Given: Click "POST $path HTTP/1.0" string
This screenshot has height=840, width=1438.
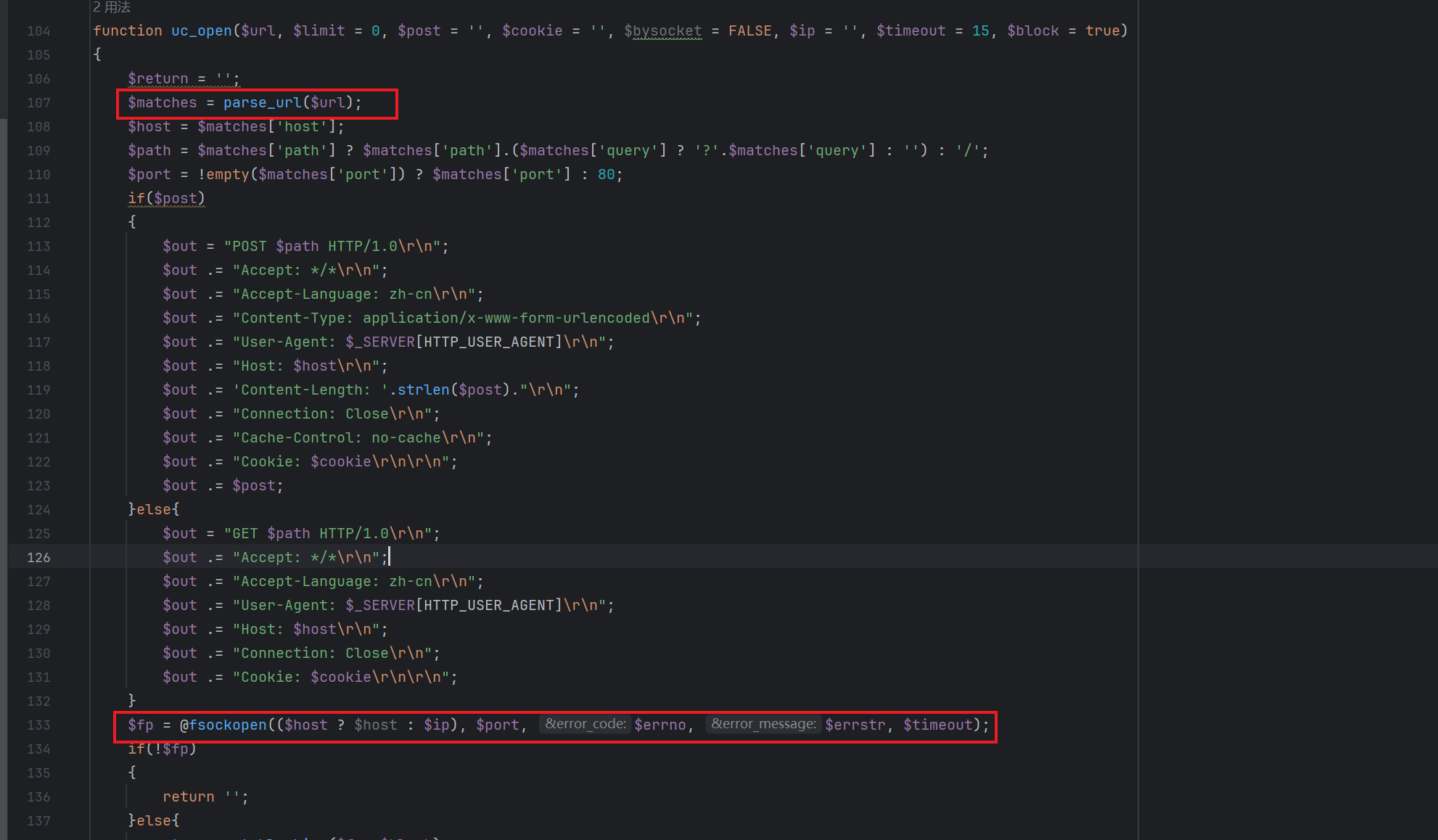Looking at the screenshot, I should pyautogui.click(x=332, y=246).
